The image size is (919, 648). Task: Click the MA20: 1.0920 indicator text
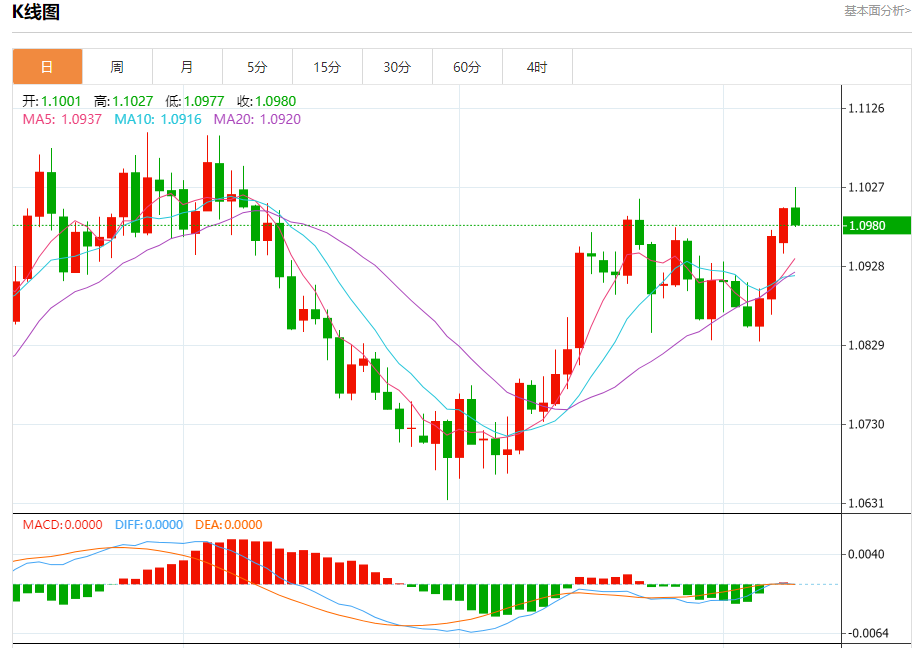coord(257,119)
